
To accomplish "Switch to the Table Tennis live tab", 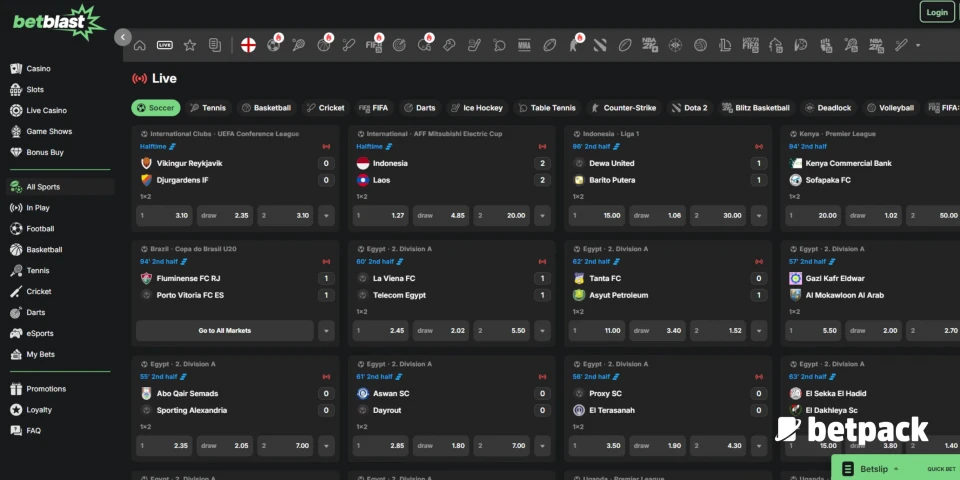I will [x=547, y=108].
